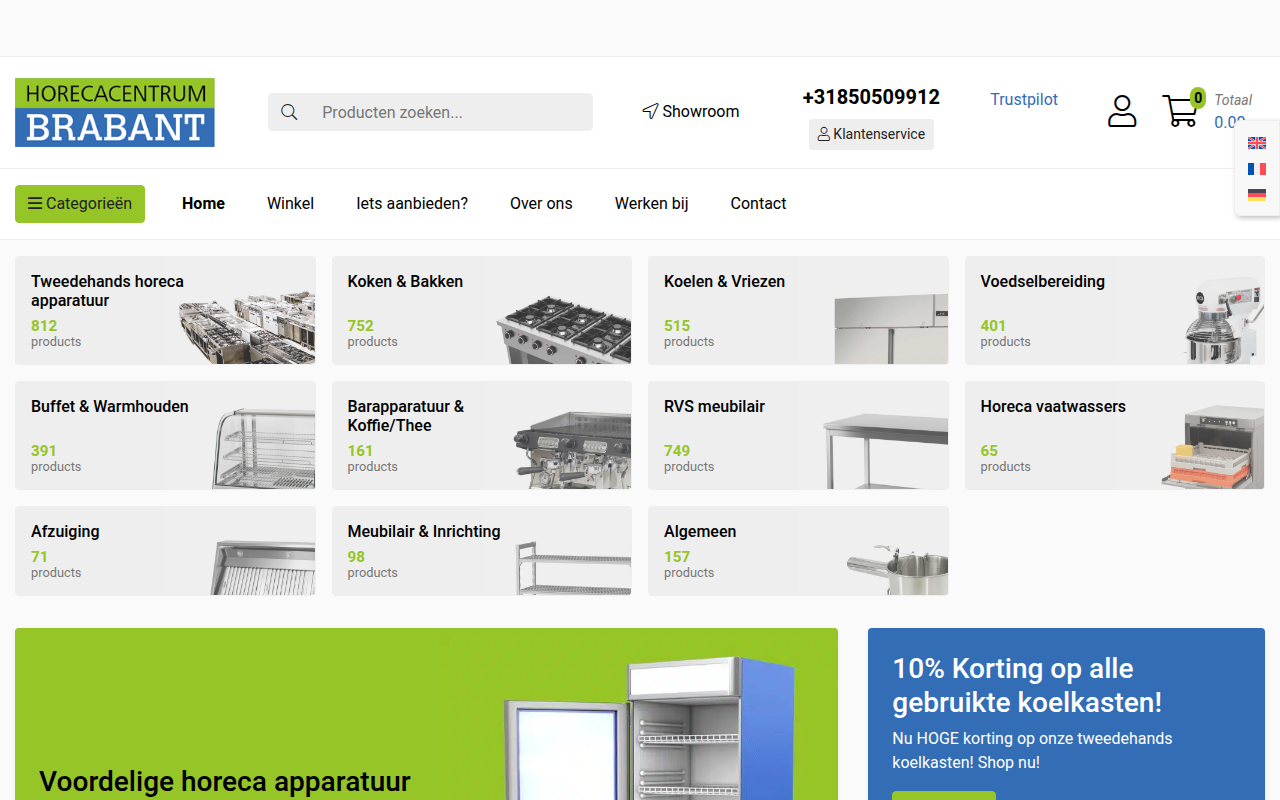Click the Horecacentrum Brabant logo
1280x800 pixels.
point(115,113)
